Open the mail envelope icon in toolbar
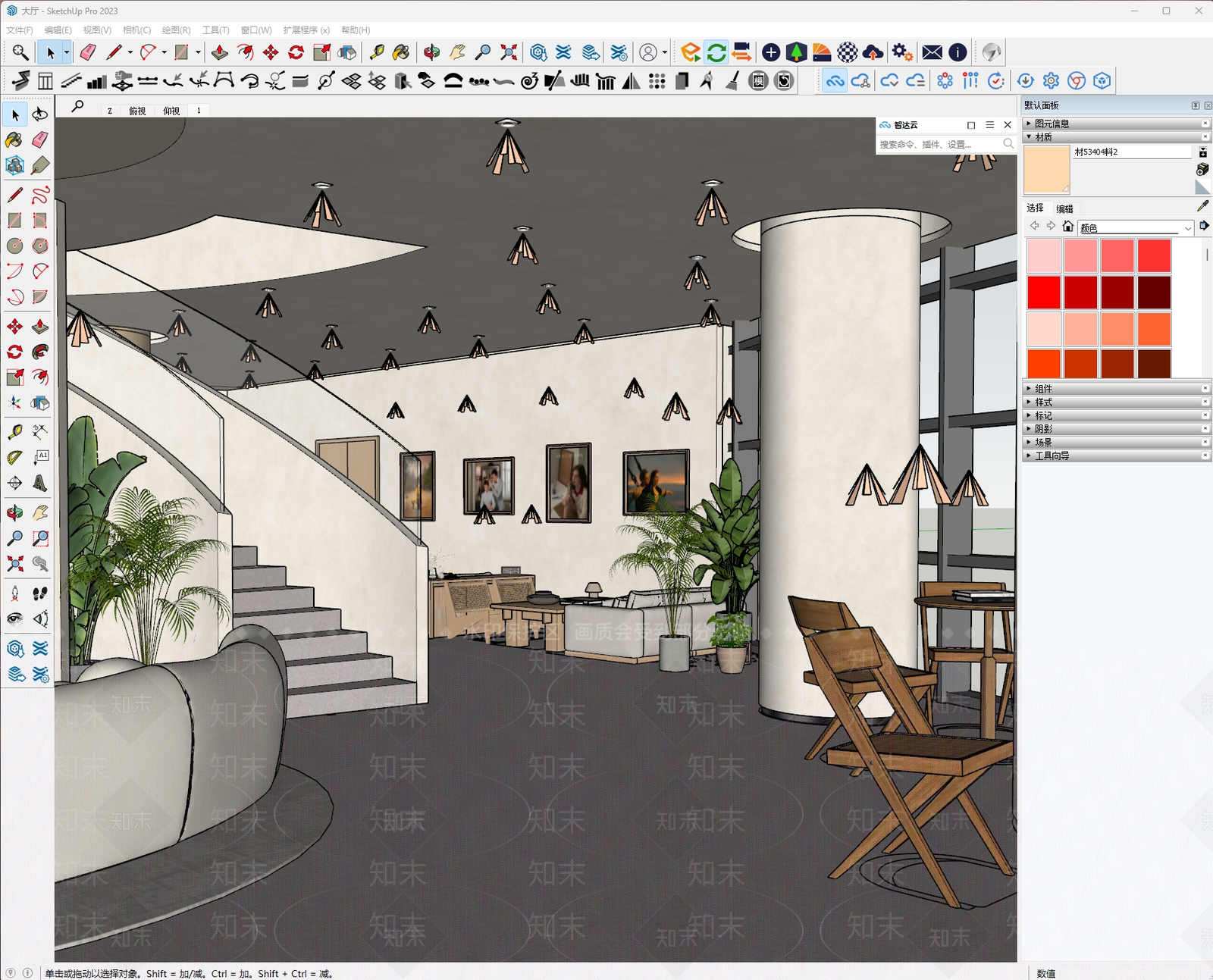The image size is (1213, 980). [x=932, y=52]
